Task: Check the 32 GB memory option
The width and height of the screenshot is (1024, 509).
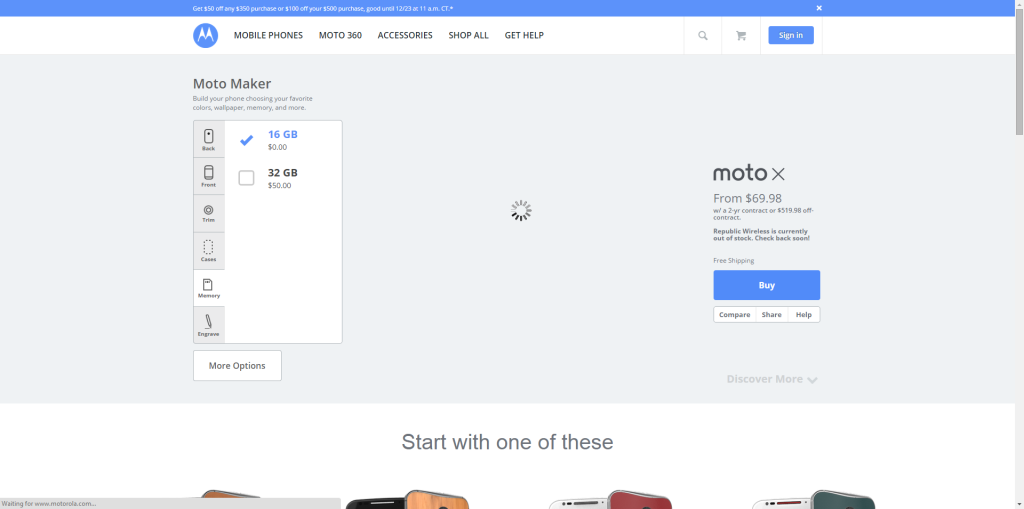Action: pos(246,178)
